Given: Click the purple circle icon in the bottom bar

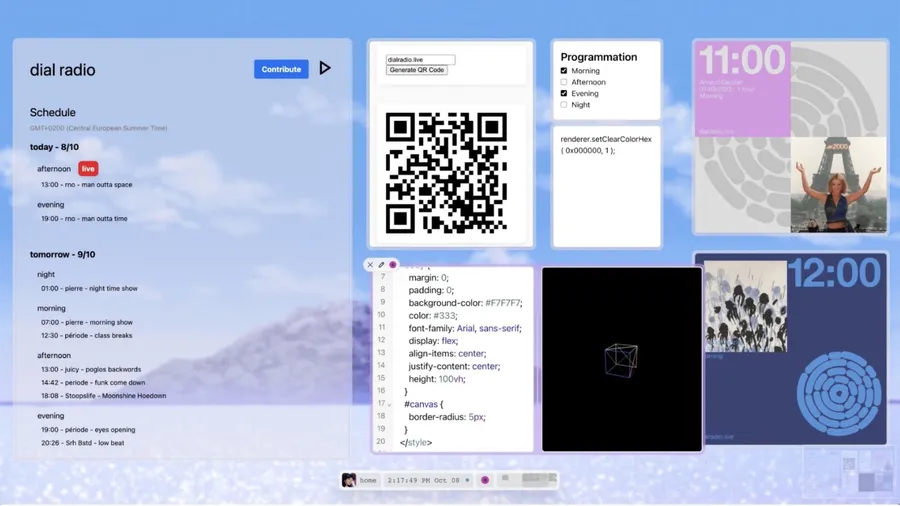Looking at the screenshot, I should click(485, 480).
